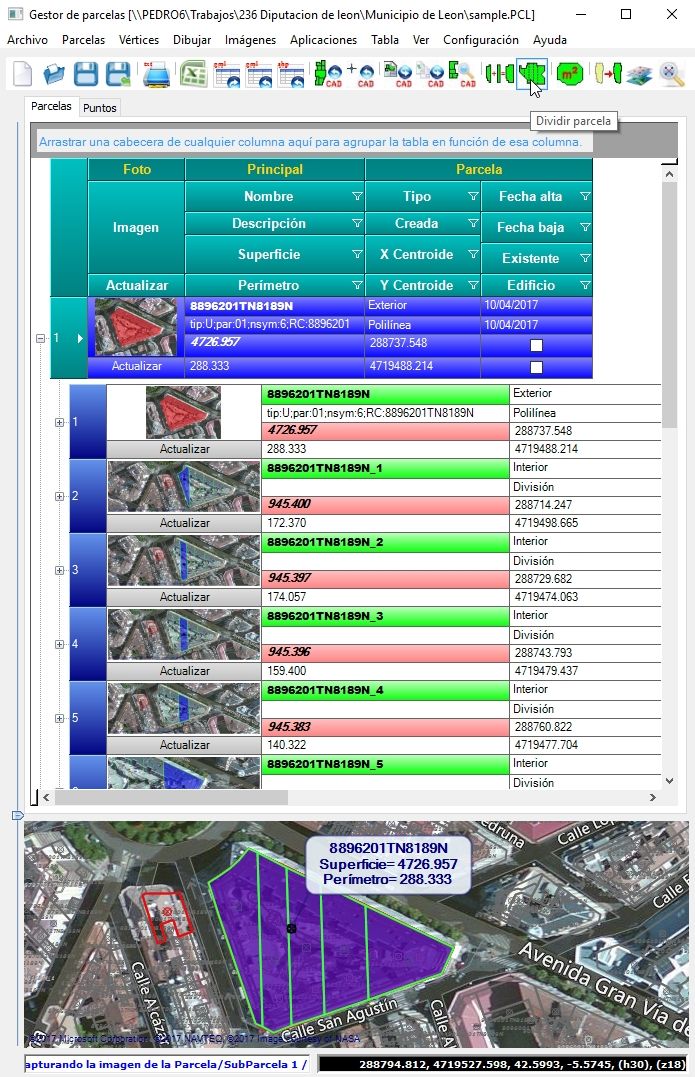This screenshot has width=695, height=1077.
Task: Click the Open file folder icon
Action: click(54, 73)
